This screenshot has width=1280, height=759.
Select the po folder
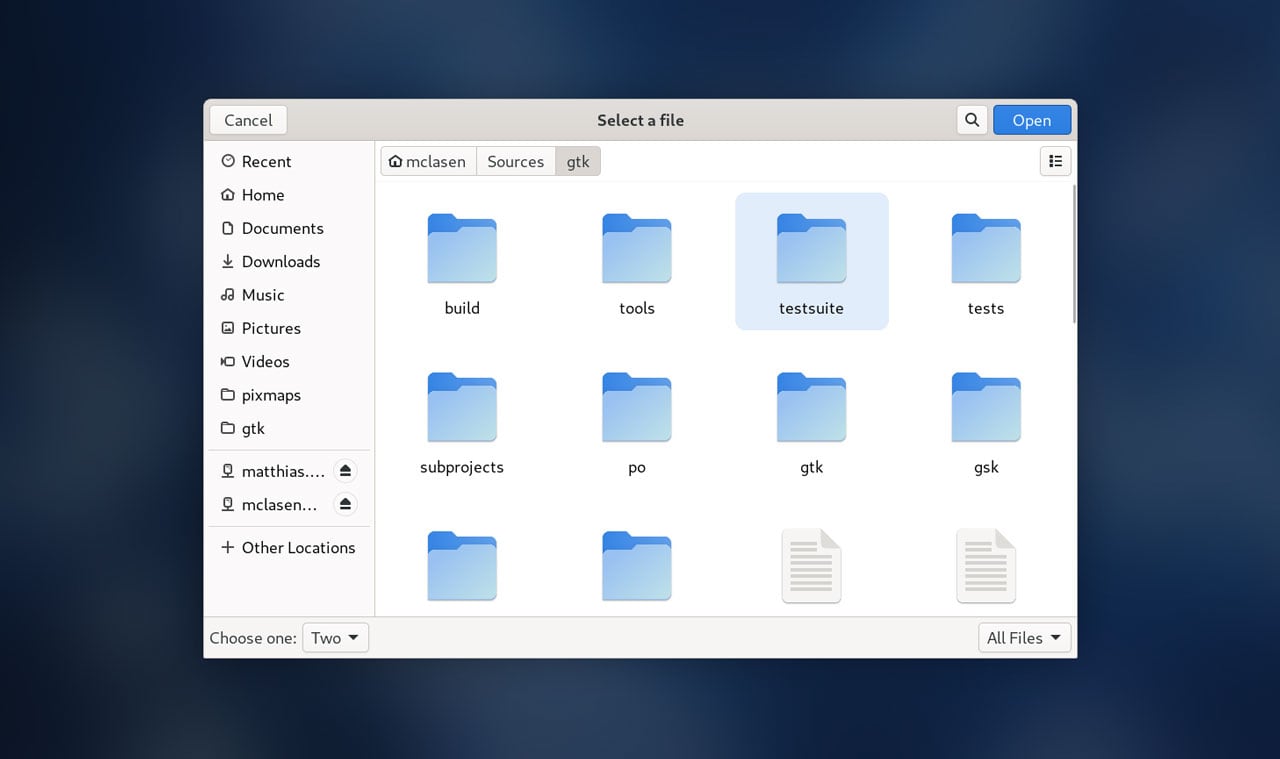637,421
